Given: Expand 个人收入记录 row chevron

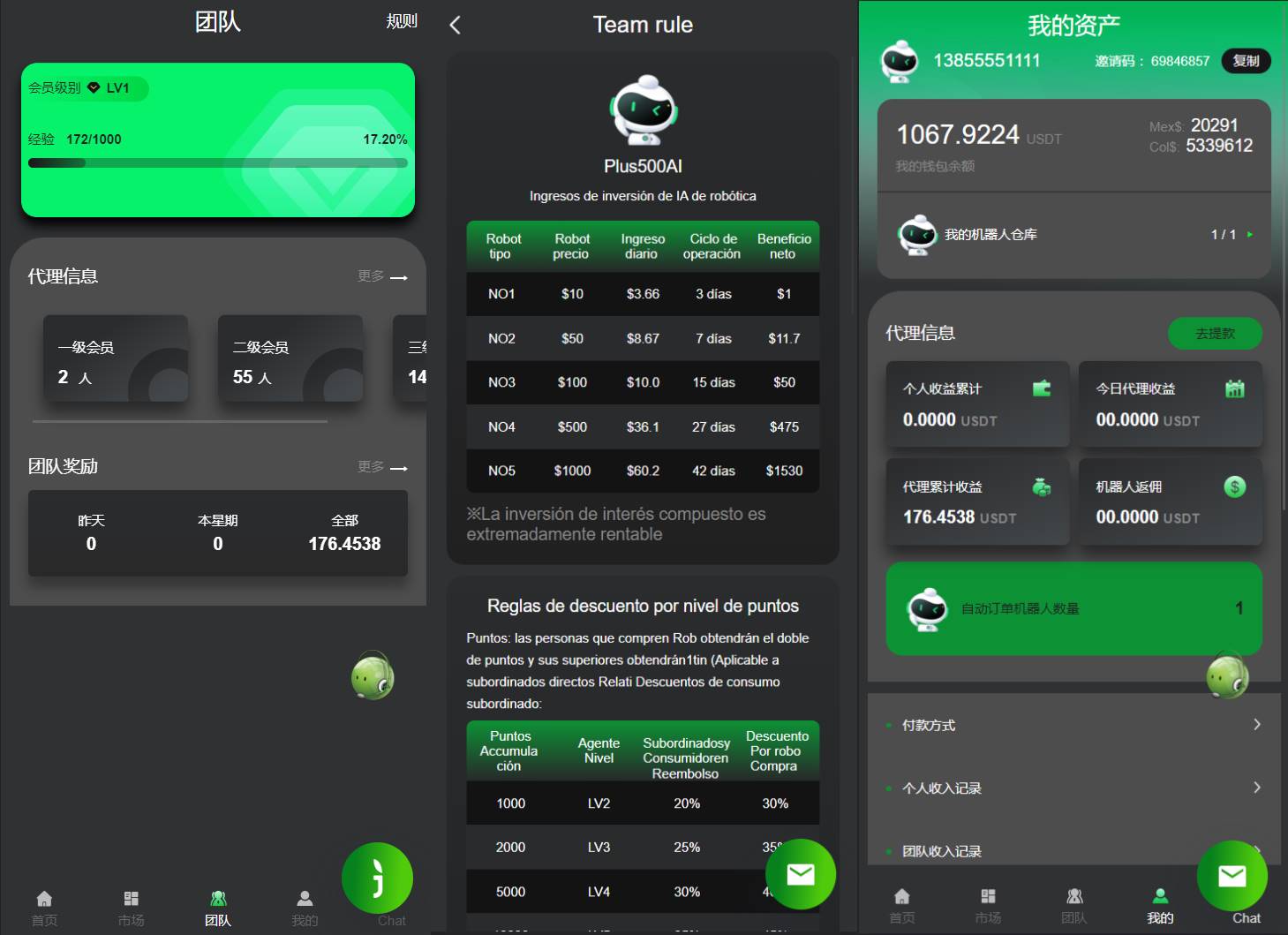Looking at the screenshot, I should click(x=1257, y=788).
